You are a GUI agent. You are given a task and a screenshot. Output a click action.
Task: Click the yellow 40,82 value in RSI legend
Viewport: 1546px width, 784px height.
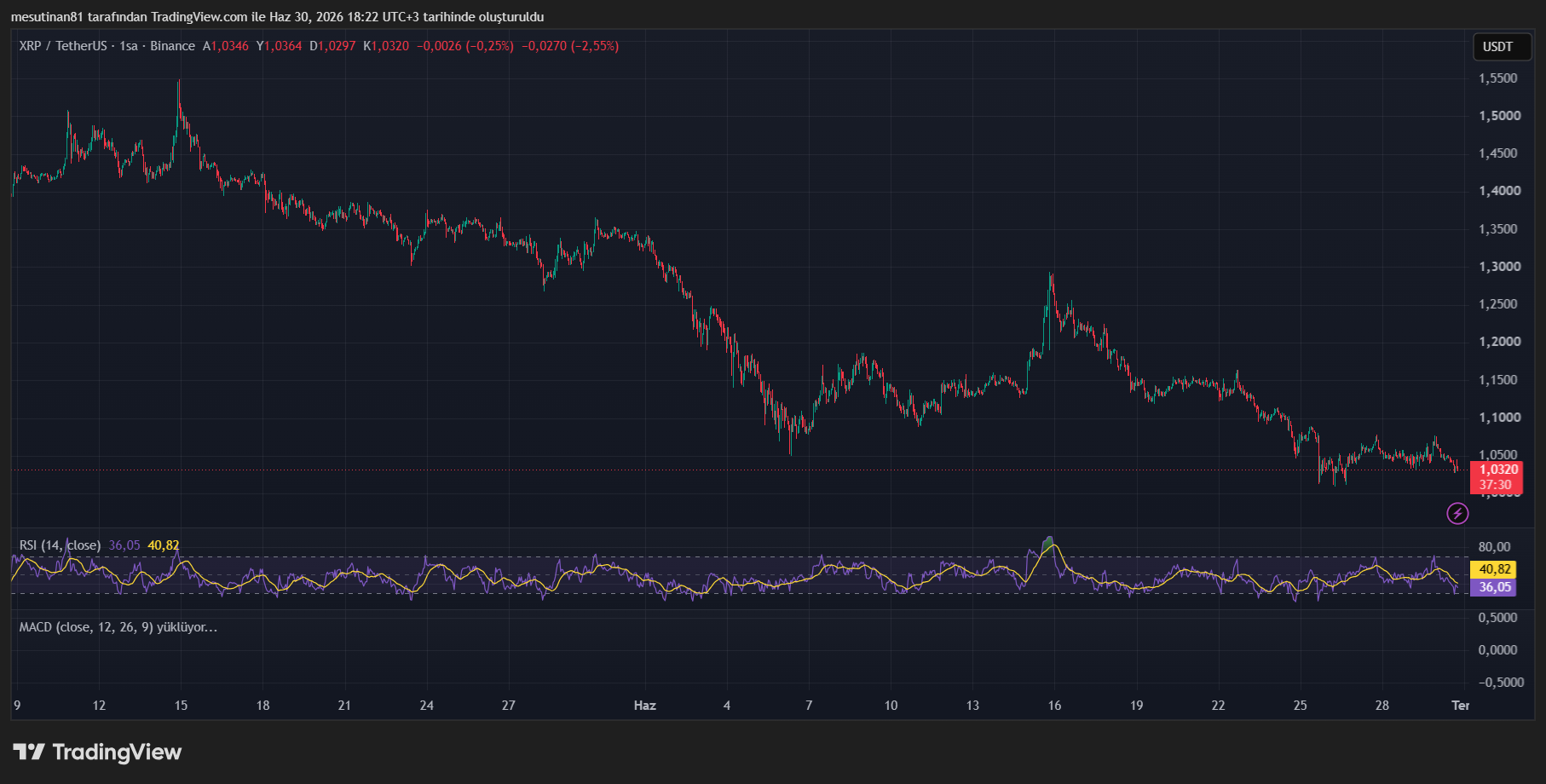click(x=164, y=545)
